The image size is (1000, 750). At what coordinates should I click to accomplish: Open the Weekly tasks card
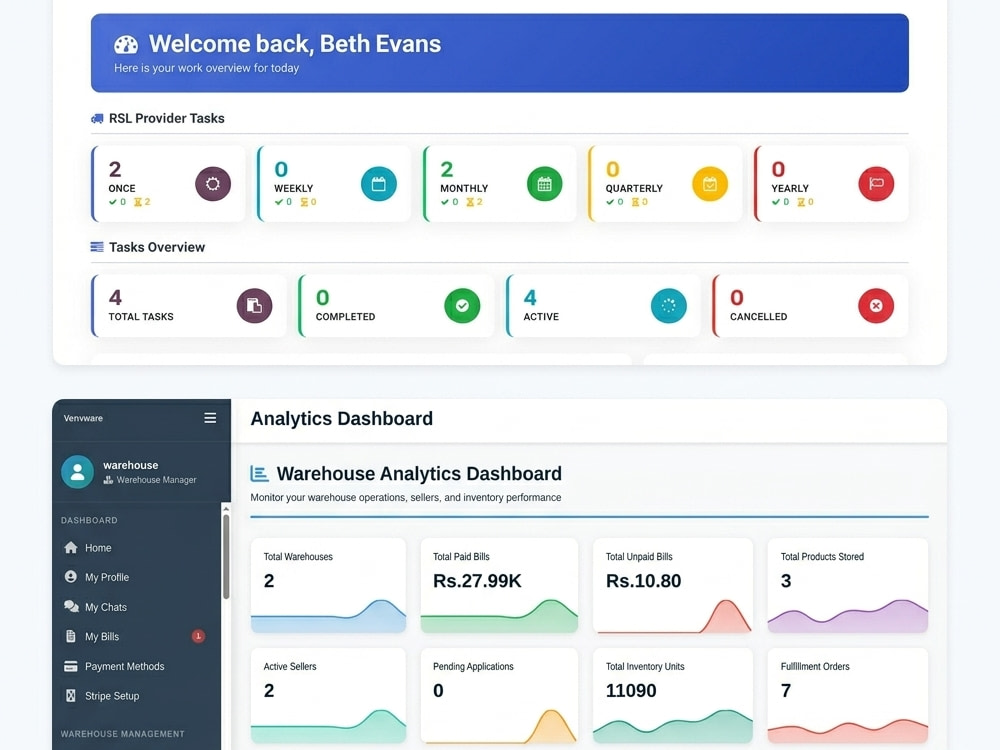tap(334, 184)
